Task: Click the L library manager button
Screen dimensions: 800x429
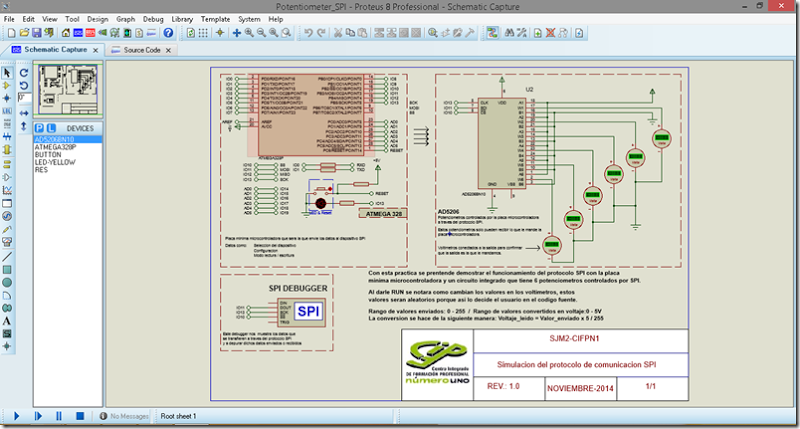Action: click(52, 128)
